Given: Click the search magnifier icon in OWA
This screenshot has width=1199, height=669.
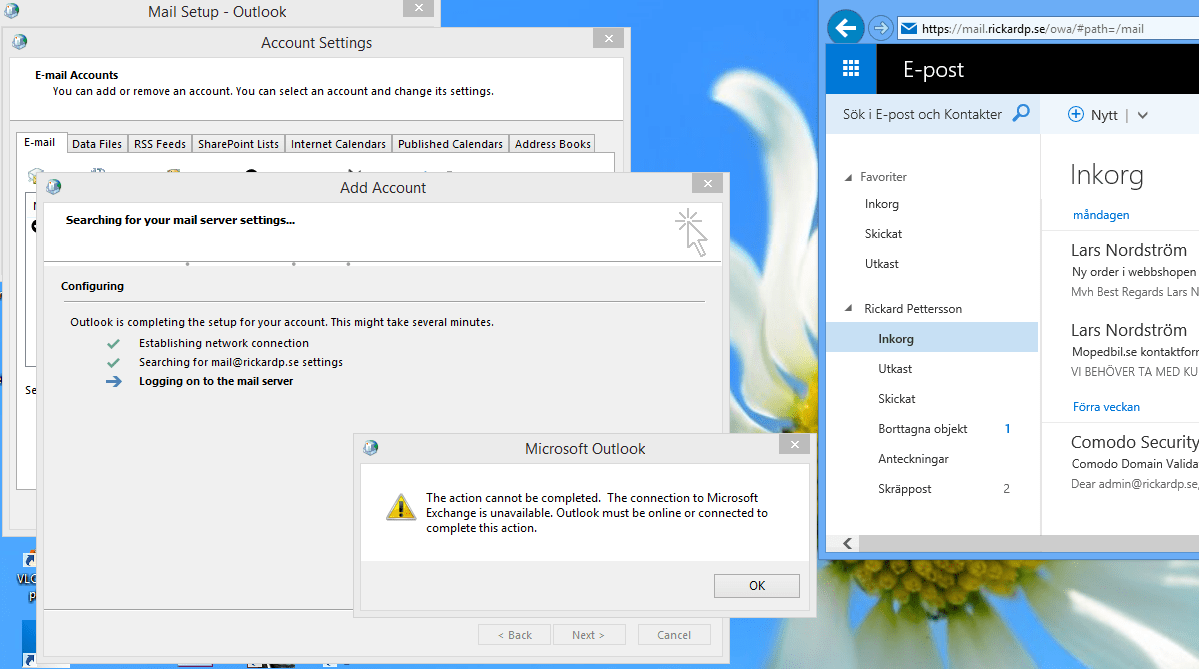Looking at the screenshot, I should [x=1021, y=114].
